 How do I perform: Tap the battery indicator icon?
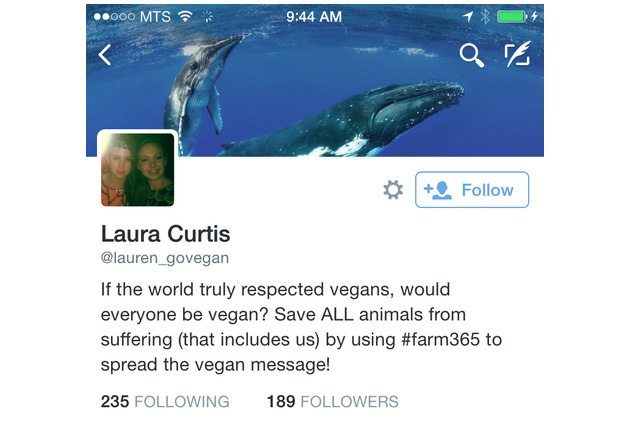[x=512, y=16]
